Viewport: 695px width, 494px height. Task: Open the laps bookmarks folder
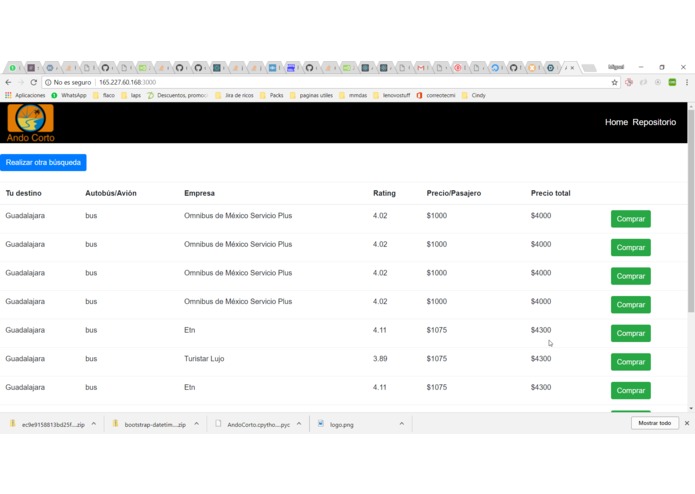point(131,95)
